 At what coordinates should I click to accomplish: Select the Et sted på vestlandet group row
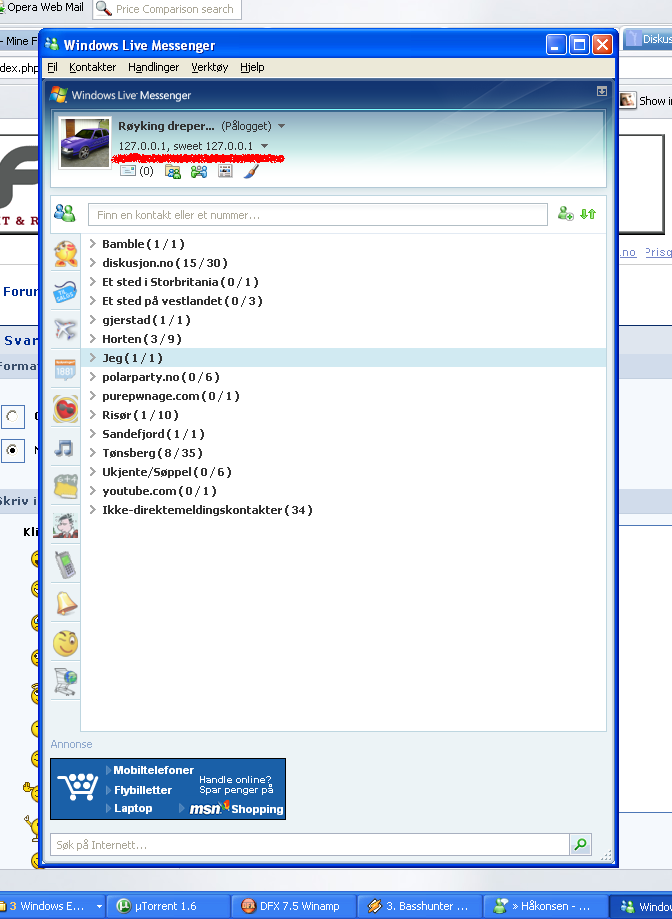pos(343,301)
